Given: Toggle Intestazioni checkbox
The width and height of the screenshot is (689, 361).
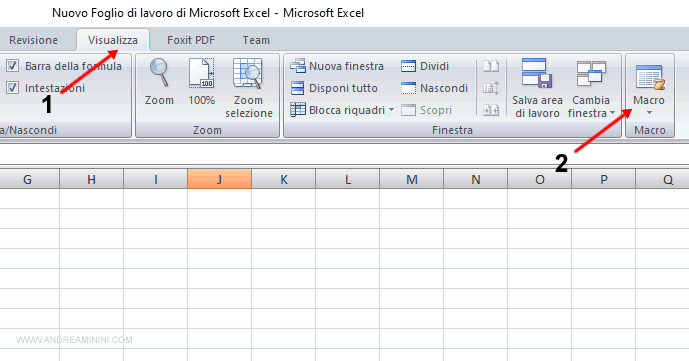Looking at the screenshot, I should click(x=12, y=88).
